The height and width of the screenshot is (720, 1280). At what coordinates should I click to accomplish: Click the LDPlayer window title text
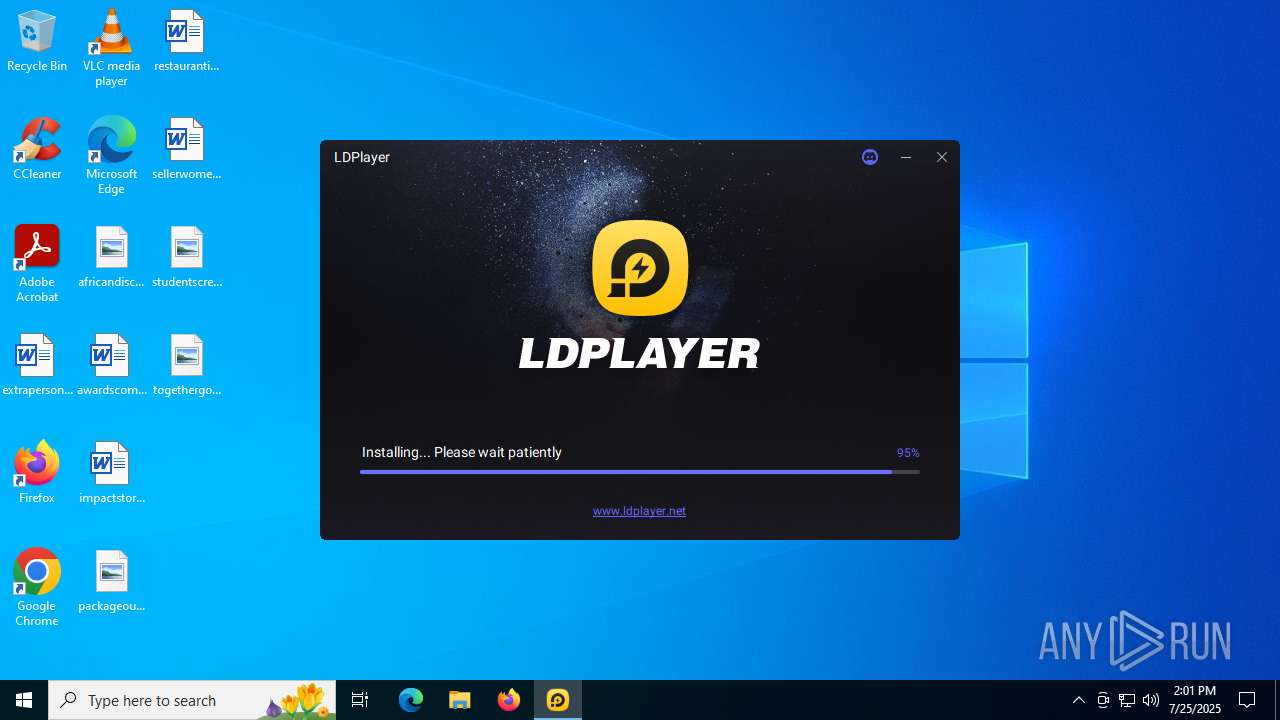point(362,157)
